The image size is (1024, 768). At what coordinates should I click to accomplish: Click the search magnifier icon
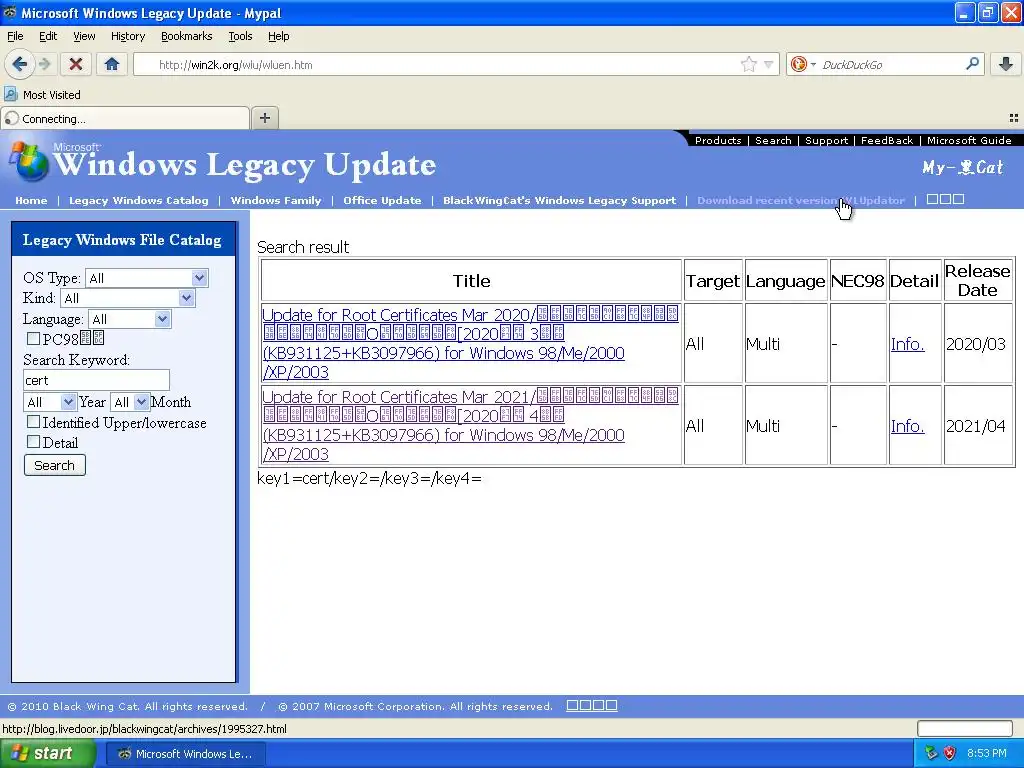pos(972,64)
